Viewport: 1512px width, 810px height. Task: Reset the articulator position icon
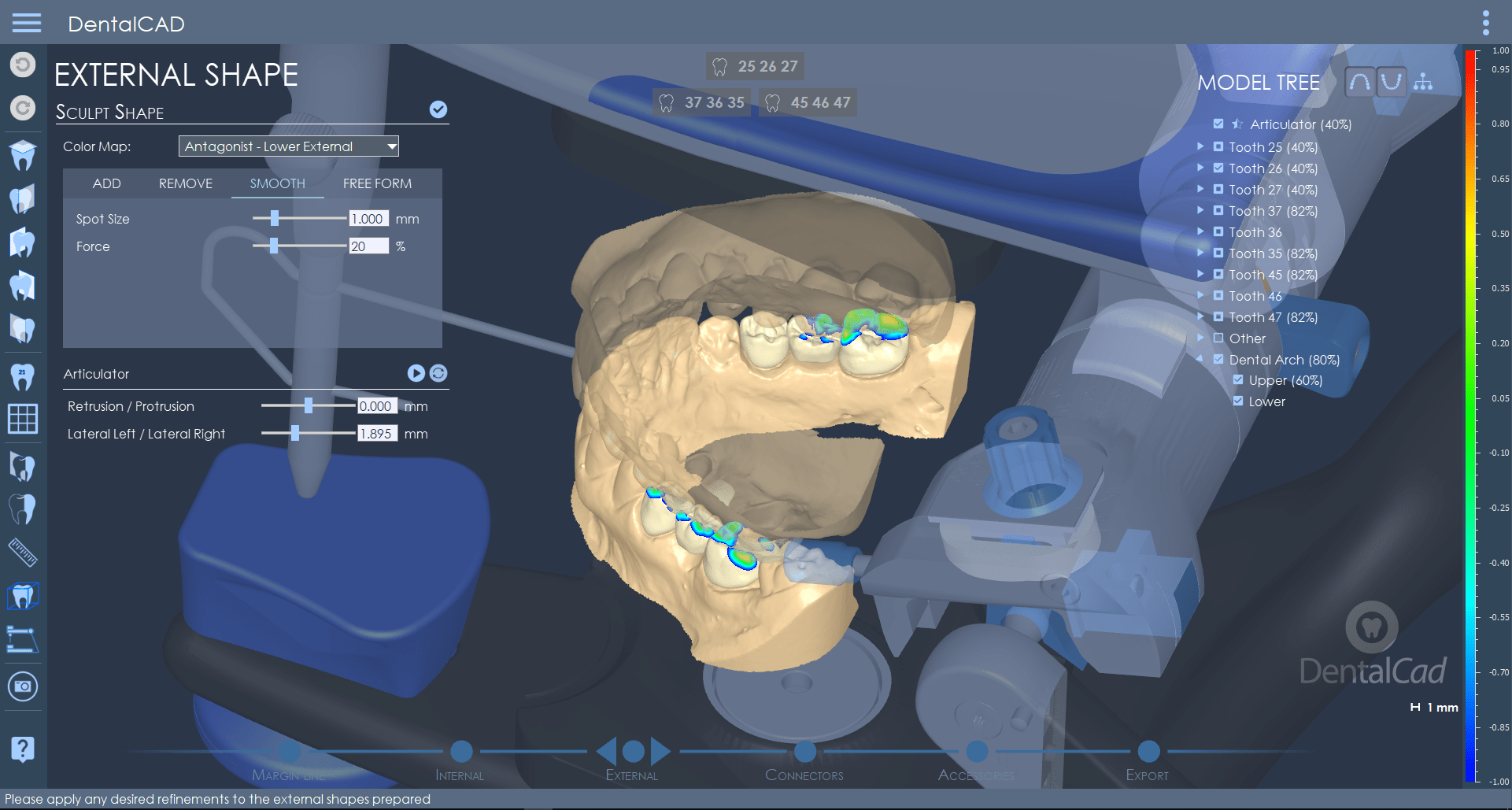[x=438, y=373]
